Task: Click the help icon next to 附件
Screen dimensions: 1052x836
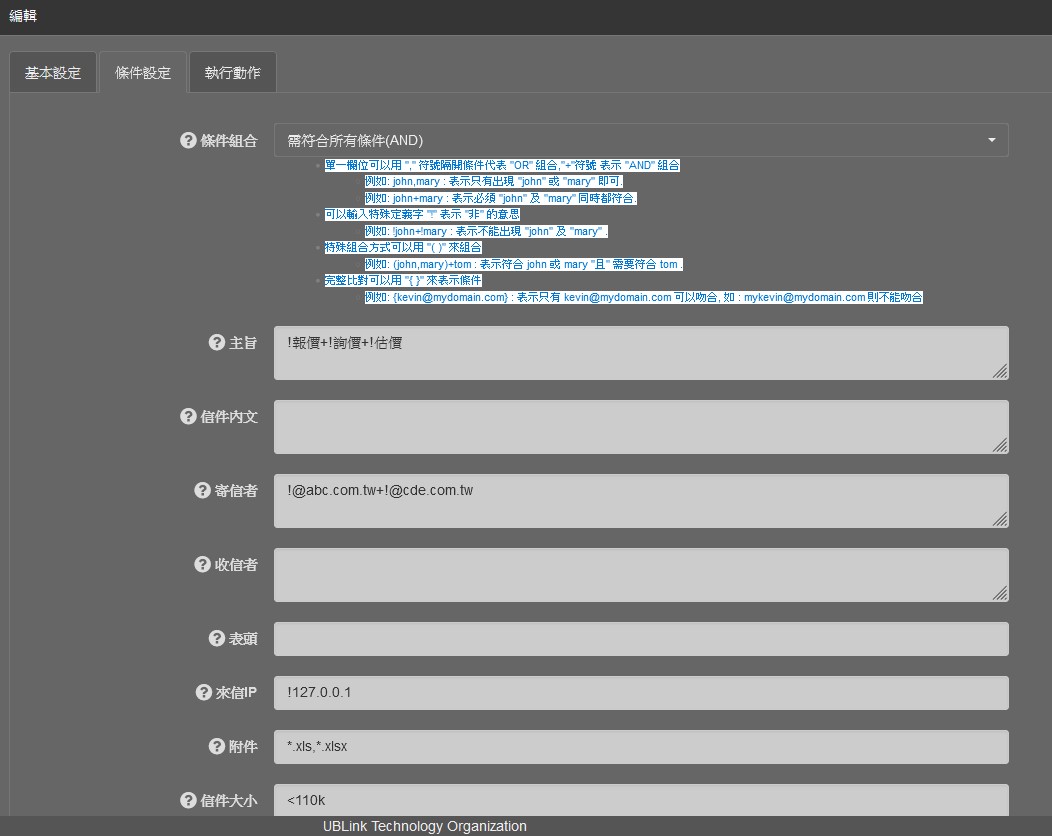Action: pos(216,746)
